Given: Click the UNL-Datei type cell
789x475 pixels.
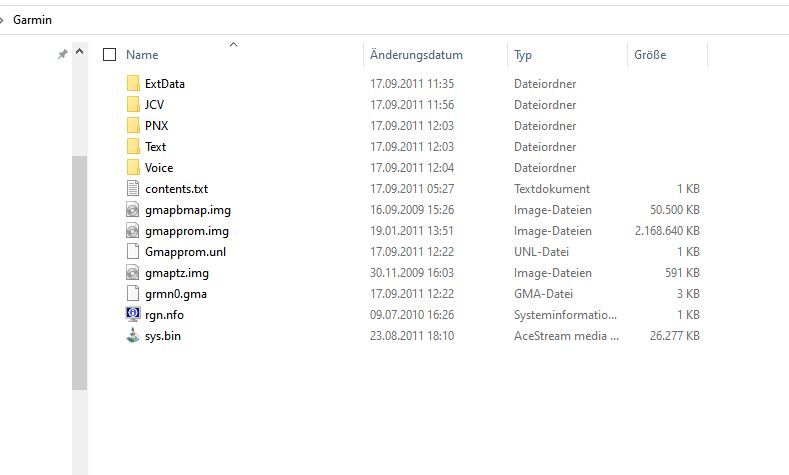Looking at the screenshot, I should (541, 252).
